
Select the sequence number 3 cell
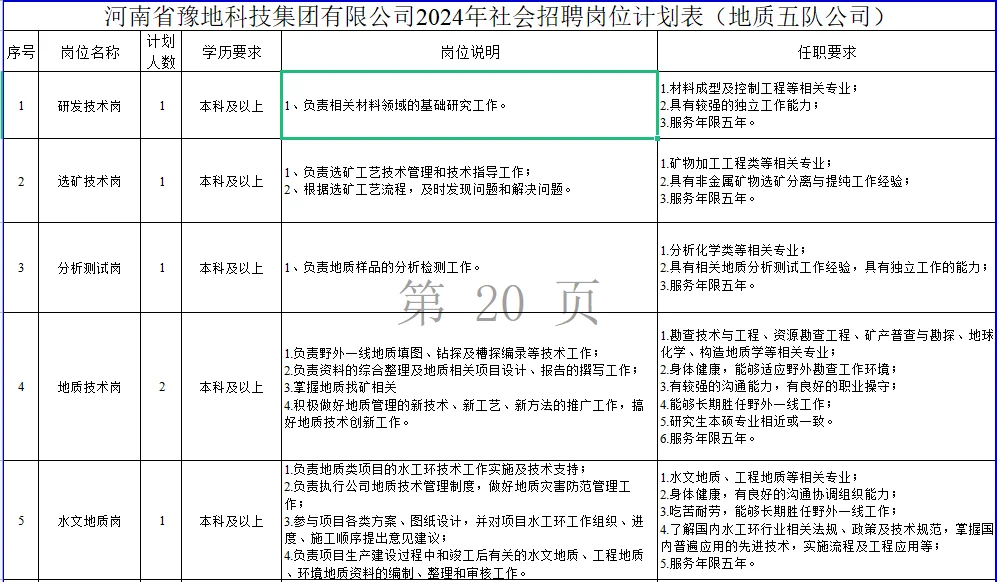(x=21, y=268)
